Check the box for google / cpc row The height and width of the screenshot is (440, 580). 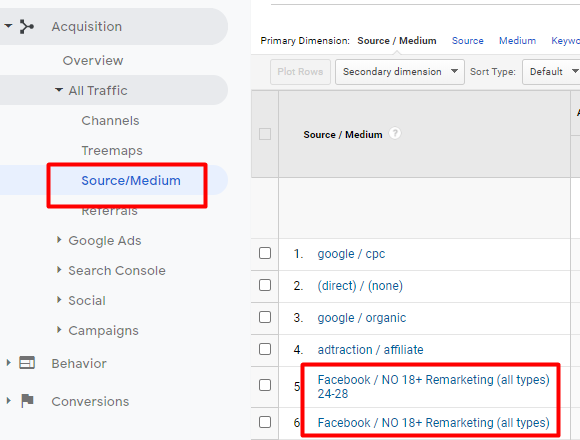[x=265, y=253]
